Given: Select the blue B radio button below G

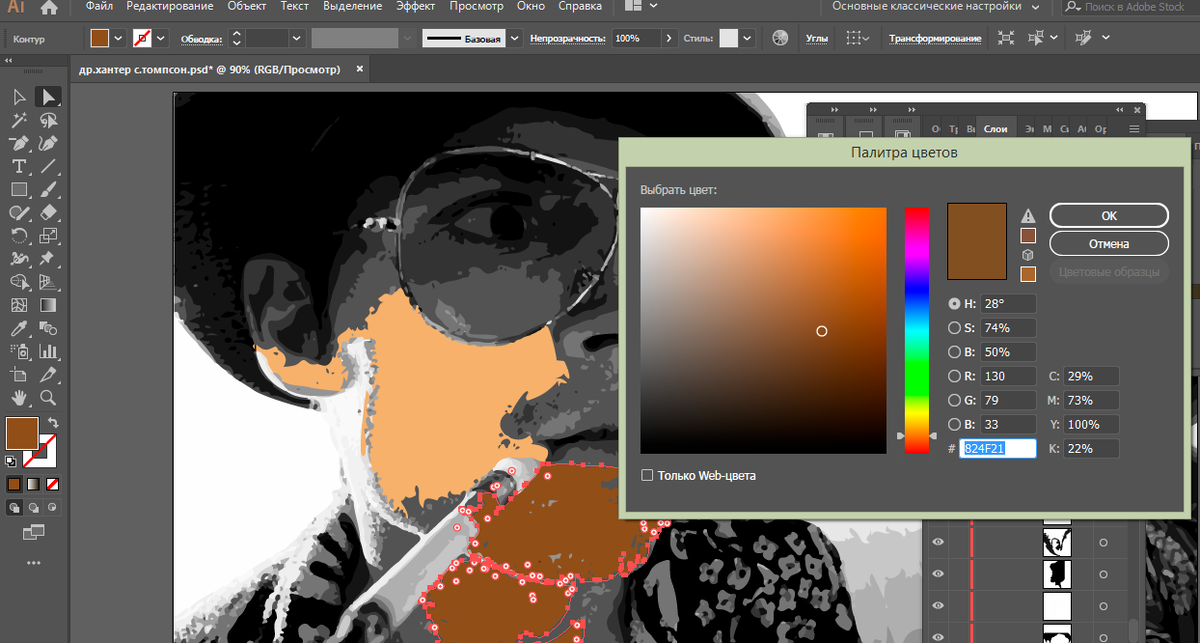Looking at the screenshot, I should click(954, 425).
